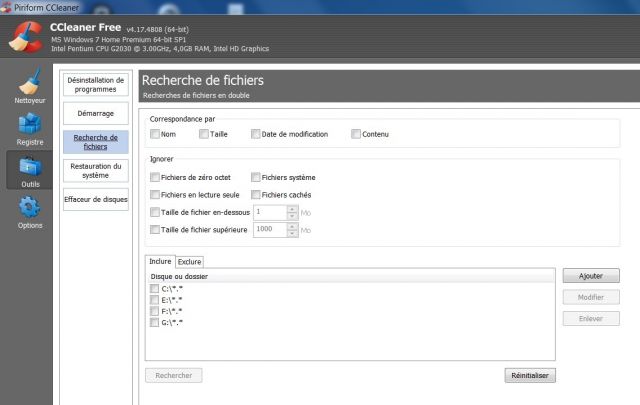Switch to the Inclure tab
This screenshot has height=405, width=640.
pos(160,261)
